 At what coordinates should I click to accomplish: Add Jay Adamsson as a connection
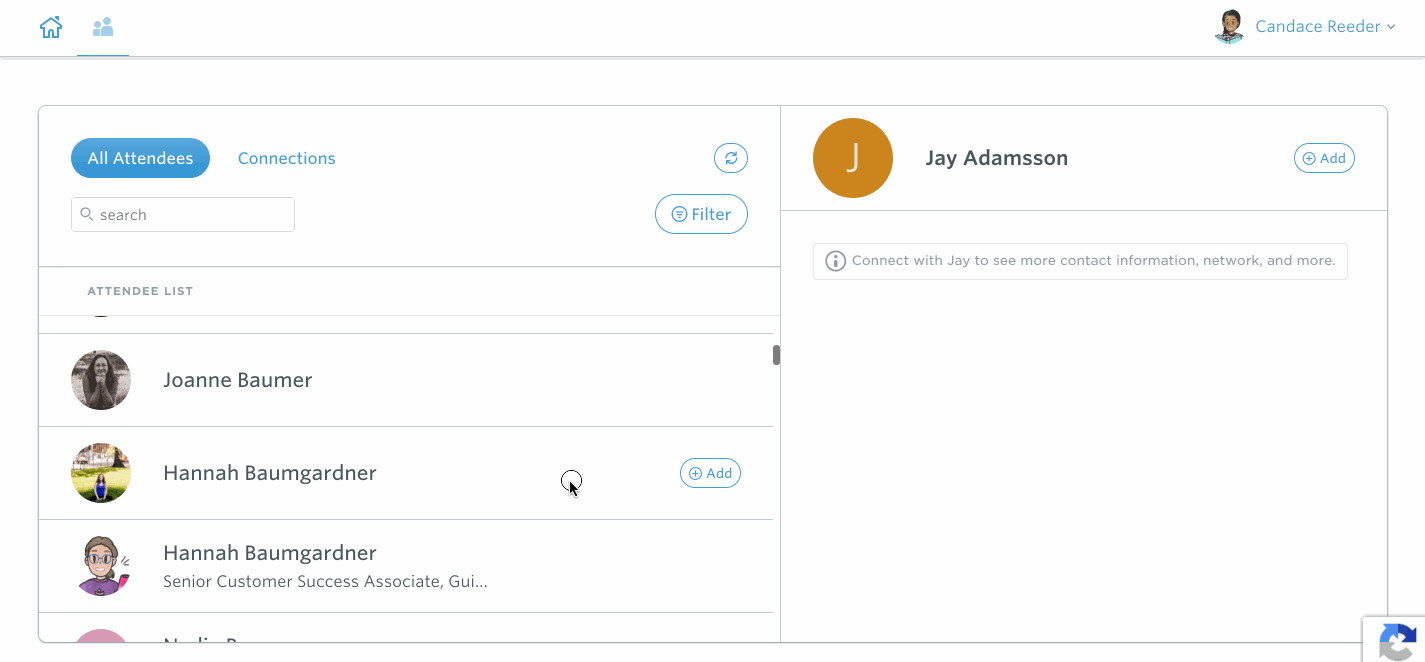point(1324,157)
